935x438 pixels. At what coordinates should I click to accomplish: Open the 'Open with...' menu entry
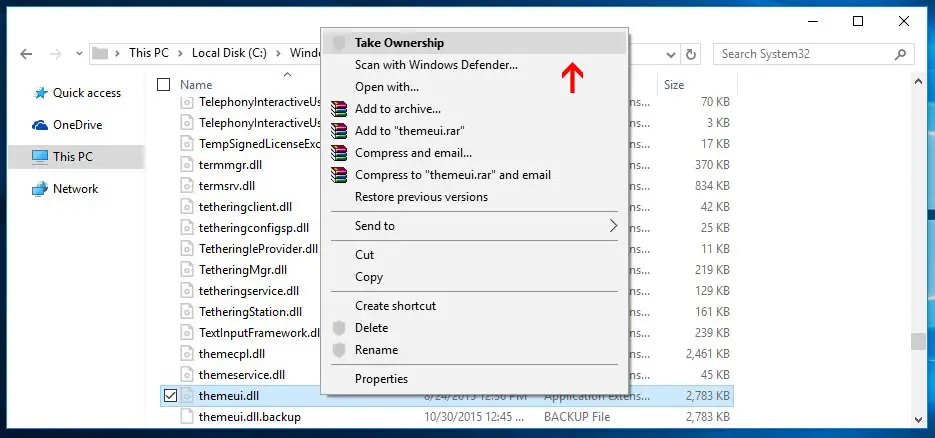pos(475,87)
